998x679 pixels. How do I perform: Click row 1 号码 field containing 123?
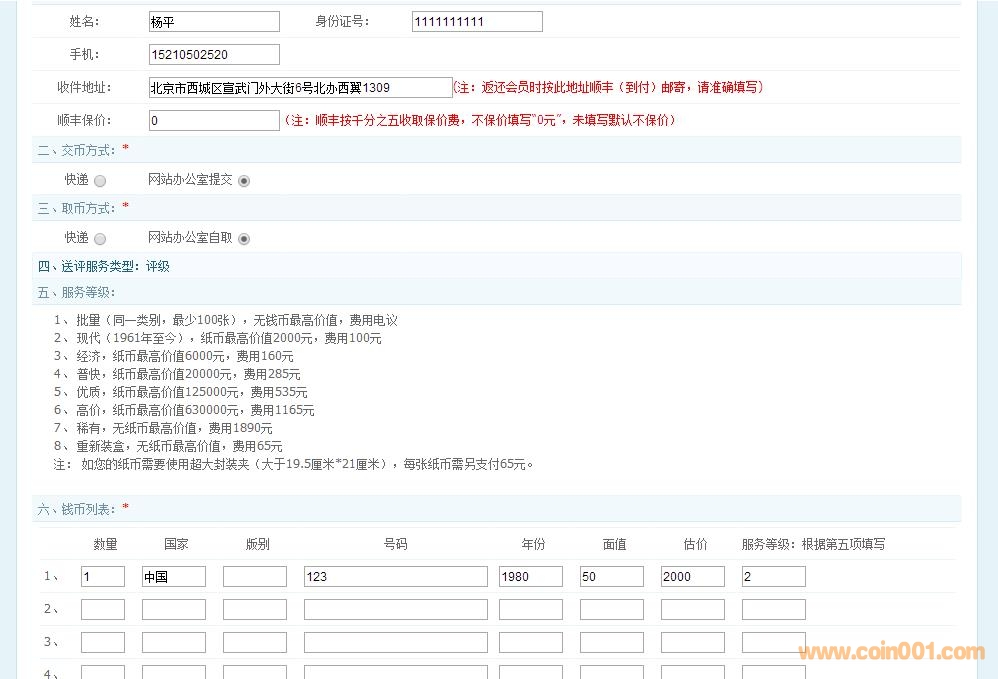tap(395, 577)
